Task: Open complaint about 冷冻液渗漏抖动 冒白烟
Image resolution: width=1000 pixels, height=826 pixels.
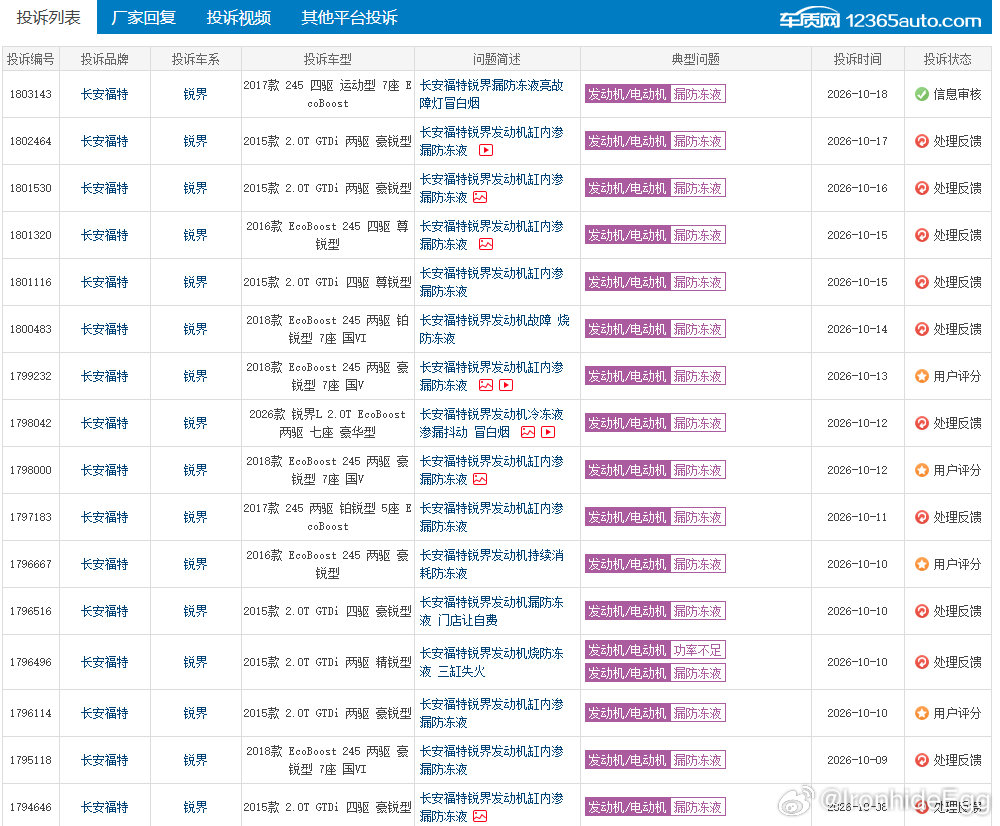Action: click(x=492, y=424)
